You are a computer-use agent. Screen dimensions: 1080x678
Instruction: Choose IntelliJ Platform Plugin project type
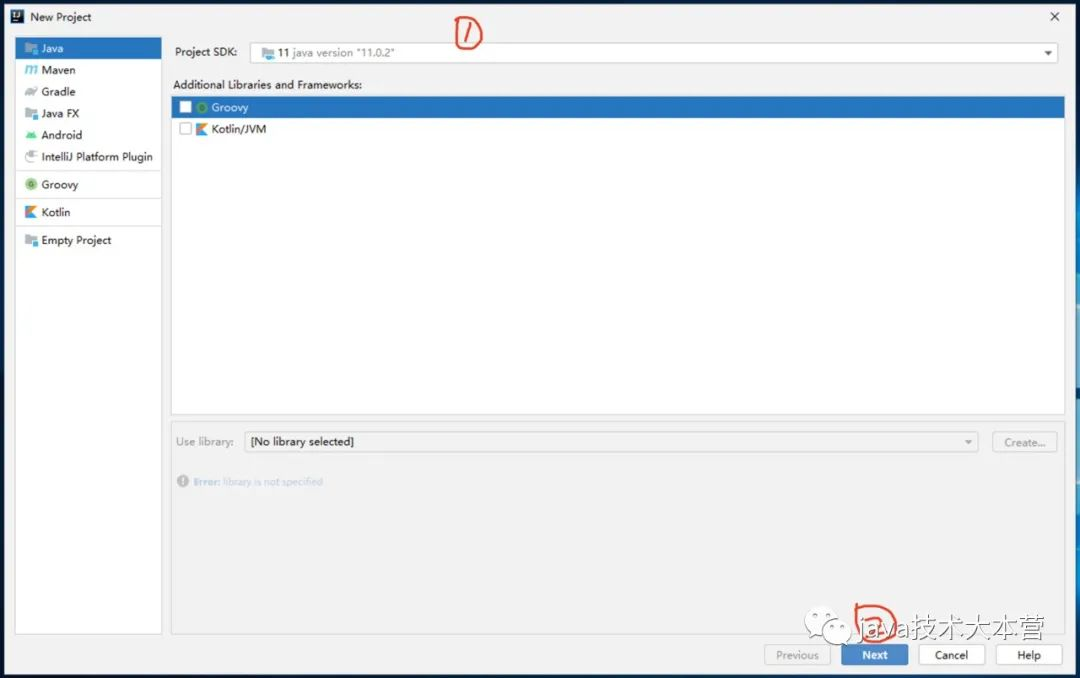[88, 156]
